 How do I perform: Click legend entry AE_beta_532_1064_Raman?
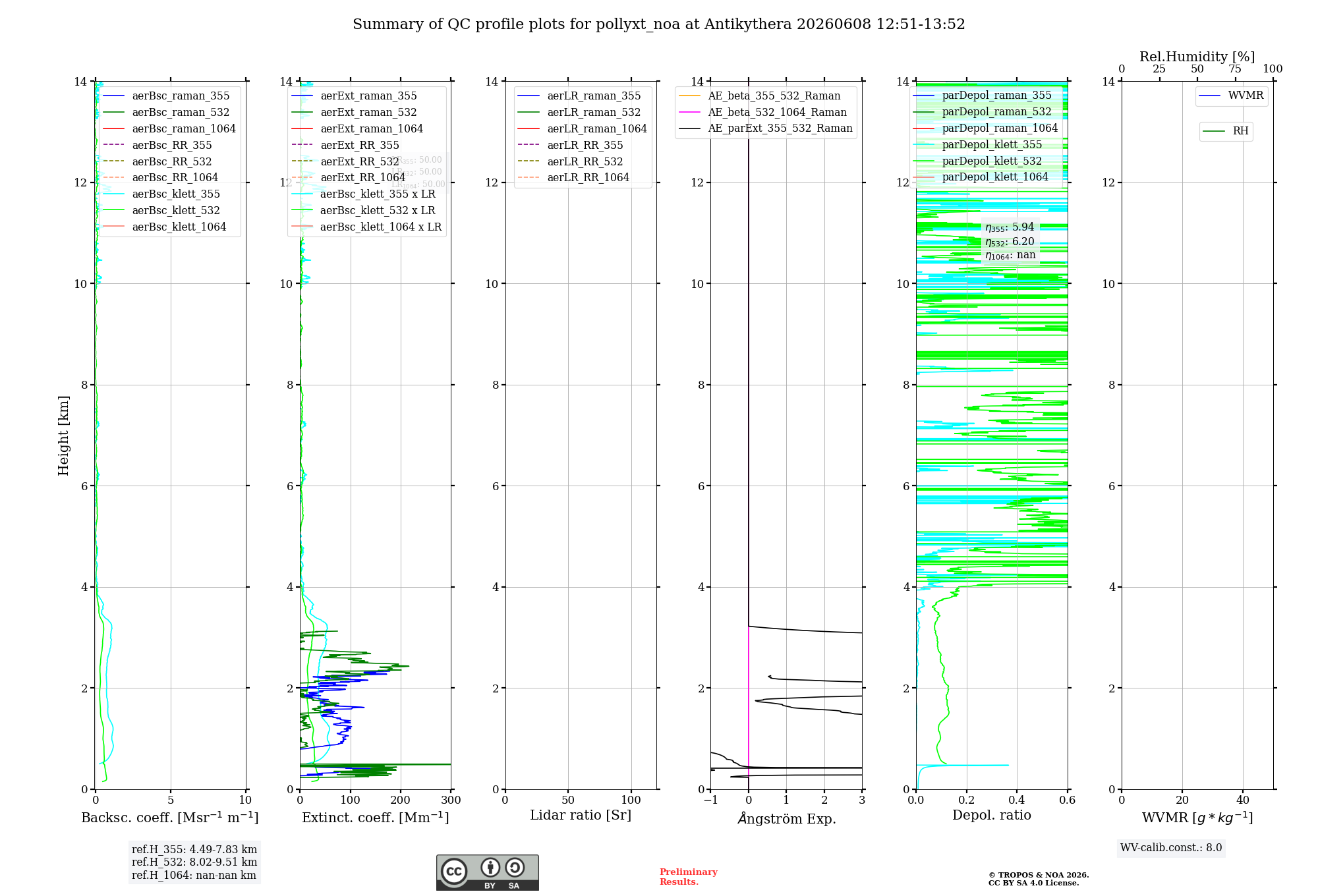tap(763, 113)
